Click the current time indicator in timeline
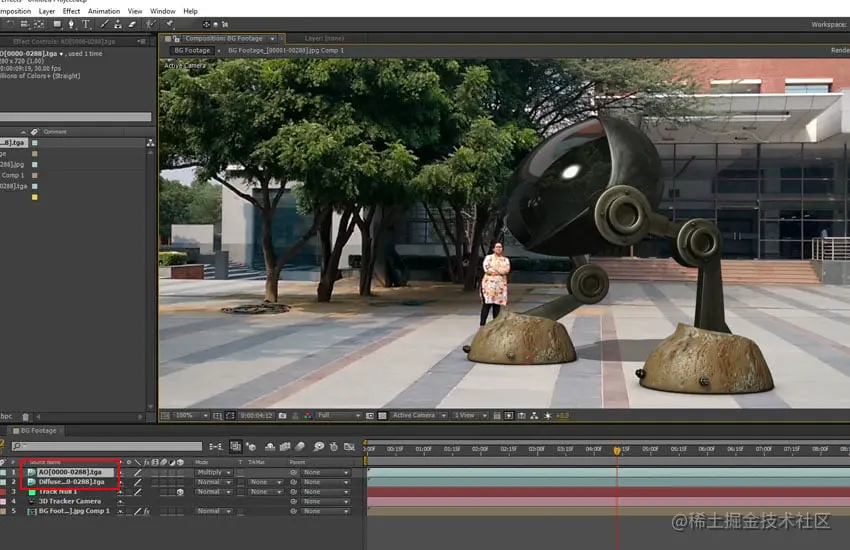 point(617,450)
